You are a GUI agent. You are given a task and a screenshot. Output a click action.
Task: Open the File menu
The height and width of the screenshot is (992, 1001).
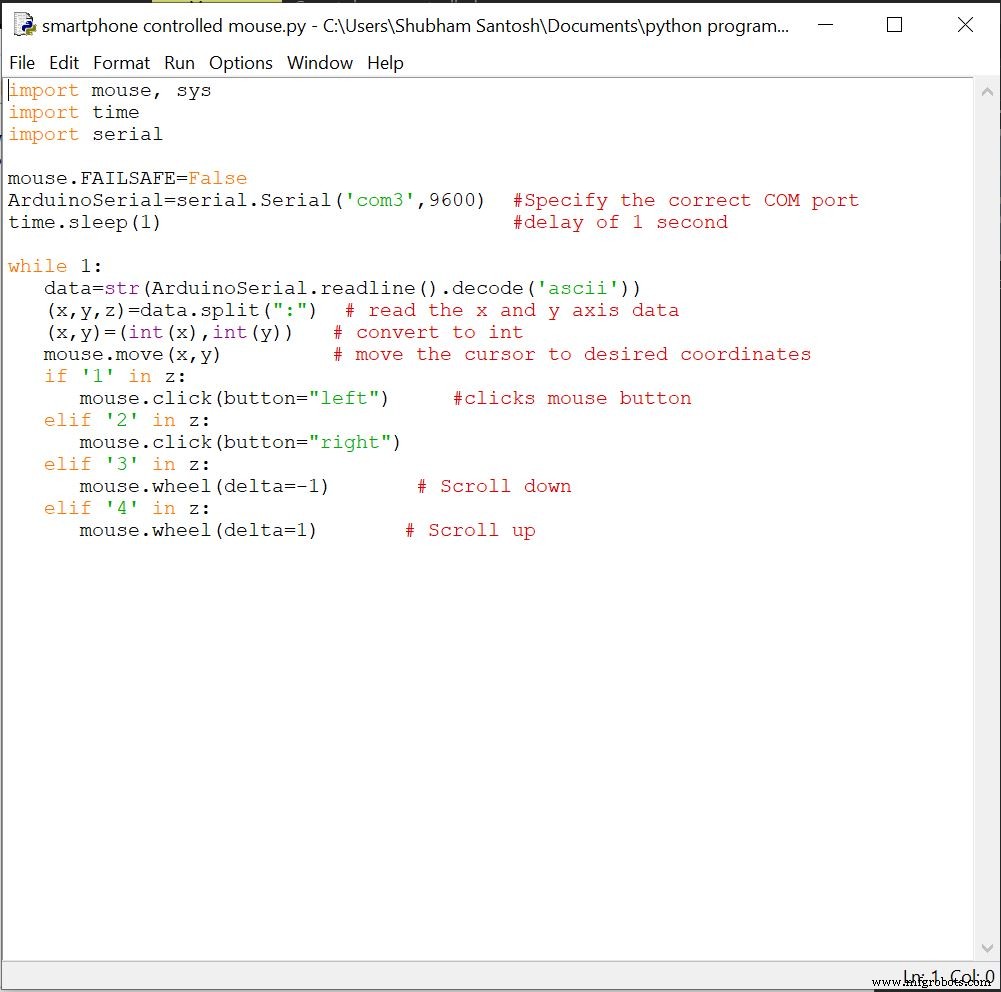point(22,63)
